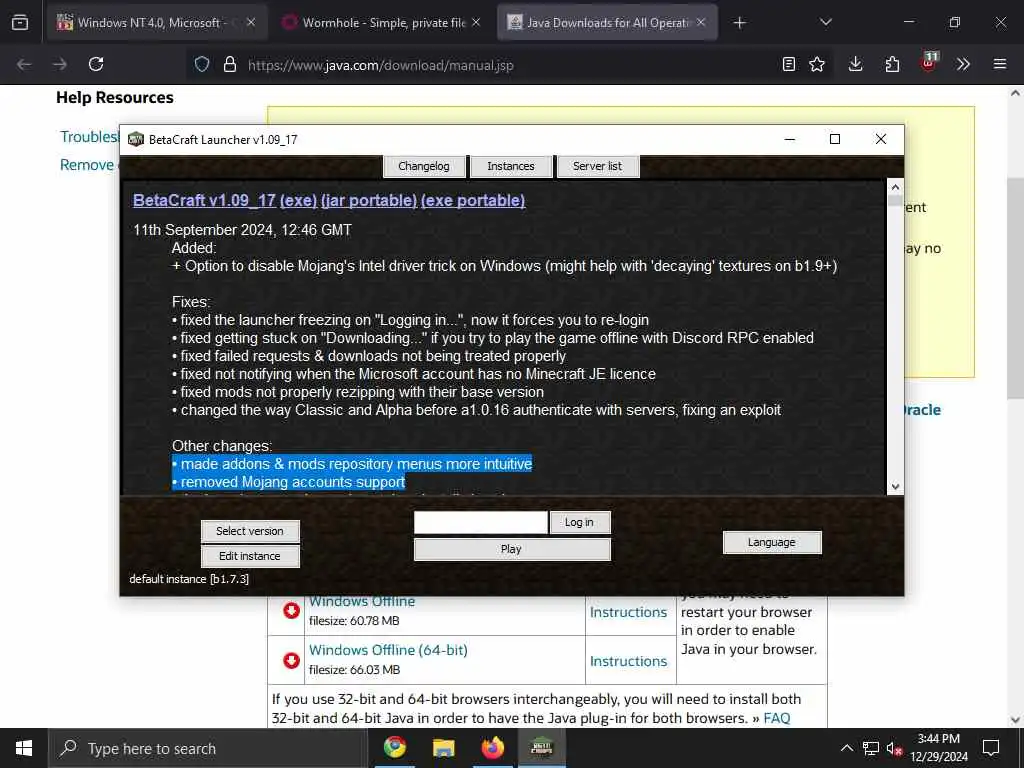The height and width of the screenshot is (768, 1024).
Task: Reload the Java downloads page
Action: click(96, 64)
